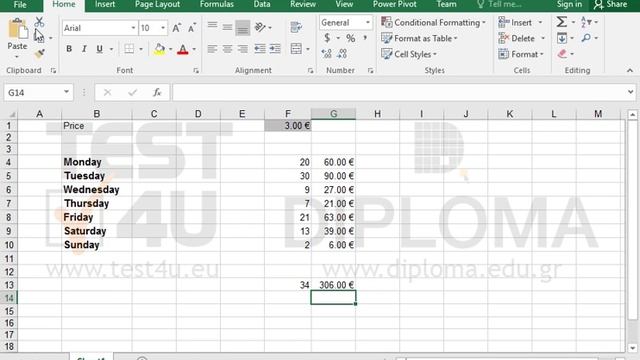Click the Cut scissors icon
Image resolution: width=640 pixels, height=360 pixels.
point(39,22)
